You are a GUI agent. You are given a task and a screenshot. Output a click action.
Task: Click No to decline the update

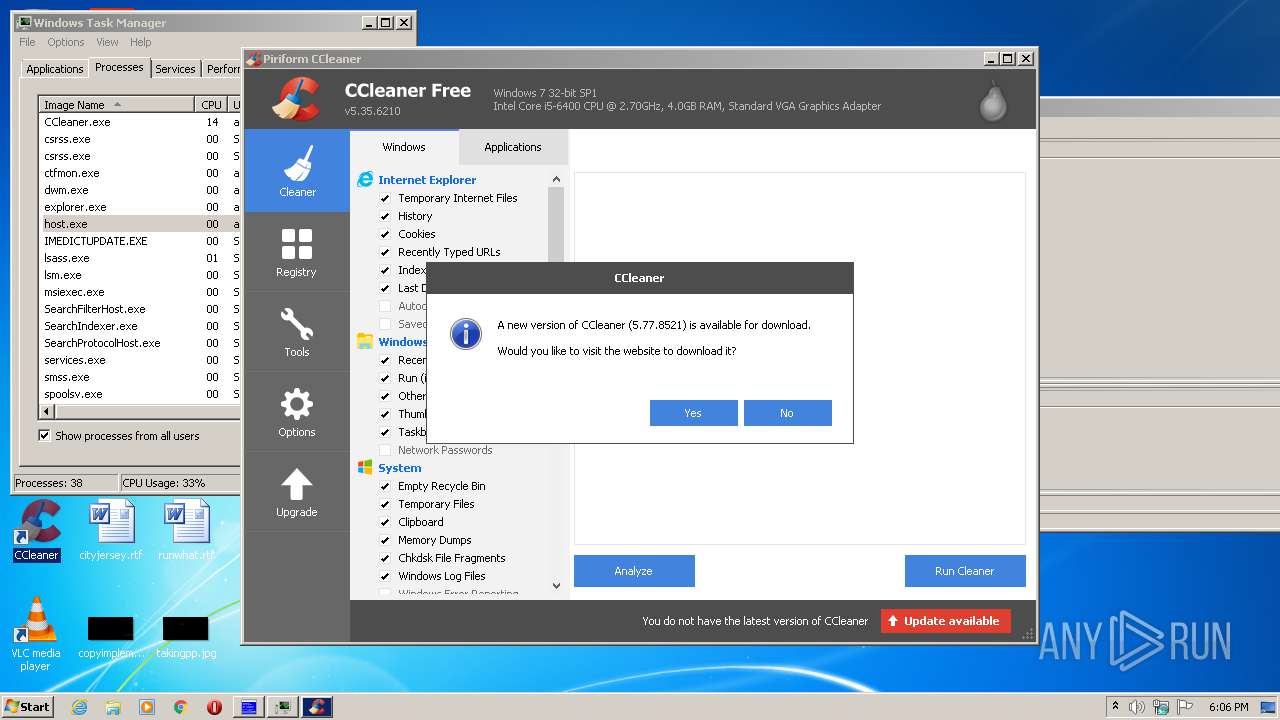[787, 413]
